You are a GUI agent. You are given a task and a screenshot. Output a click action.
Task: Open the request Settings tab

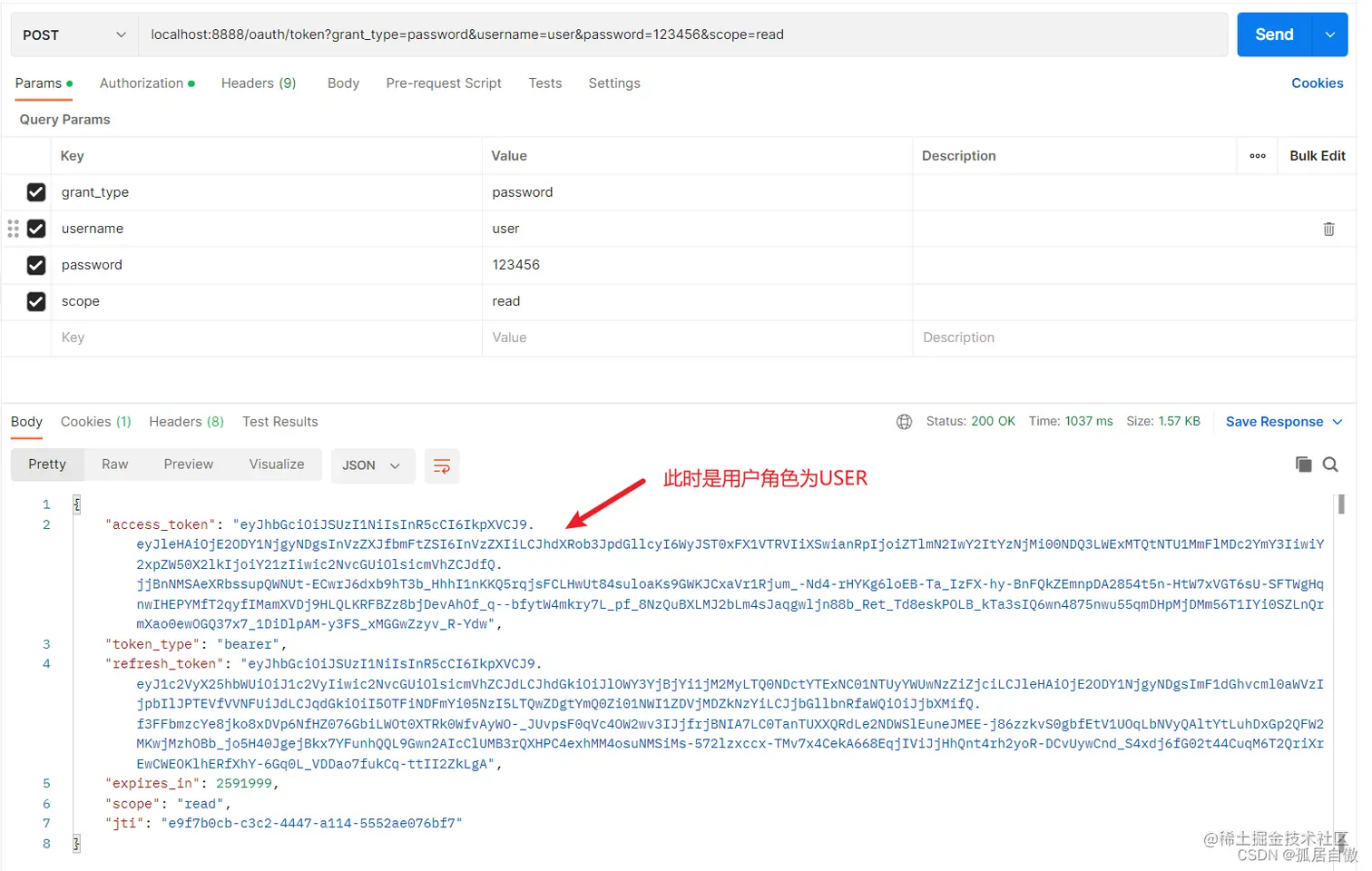[x=614, y=83]
